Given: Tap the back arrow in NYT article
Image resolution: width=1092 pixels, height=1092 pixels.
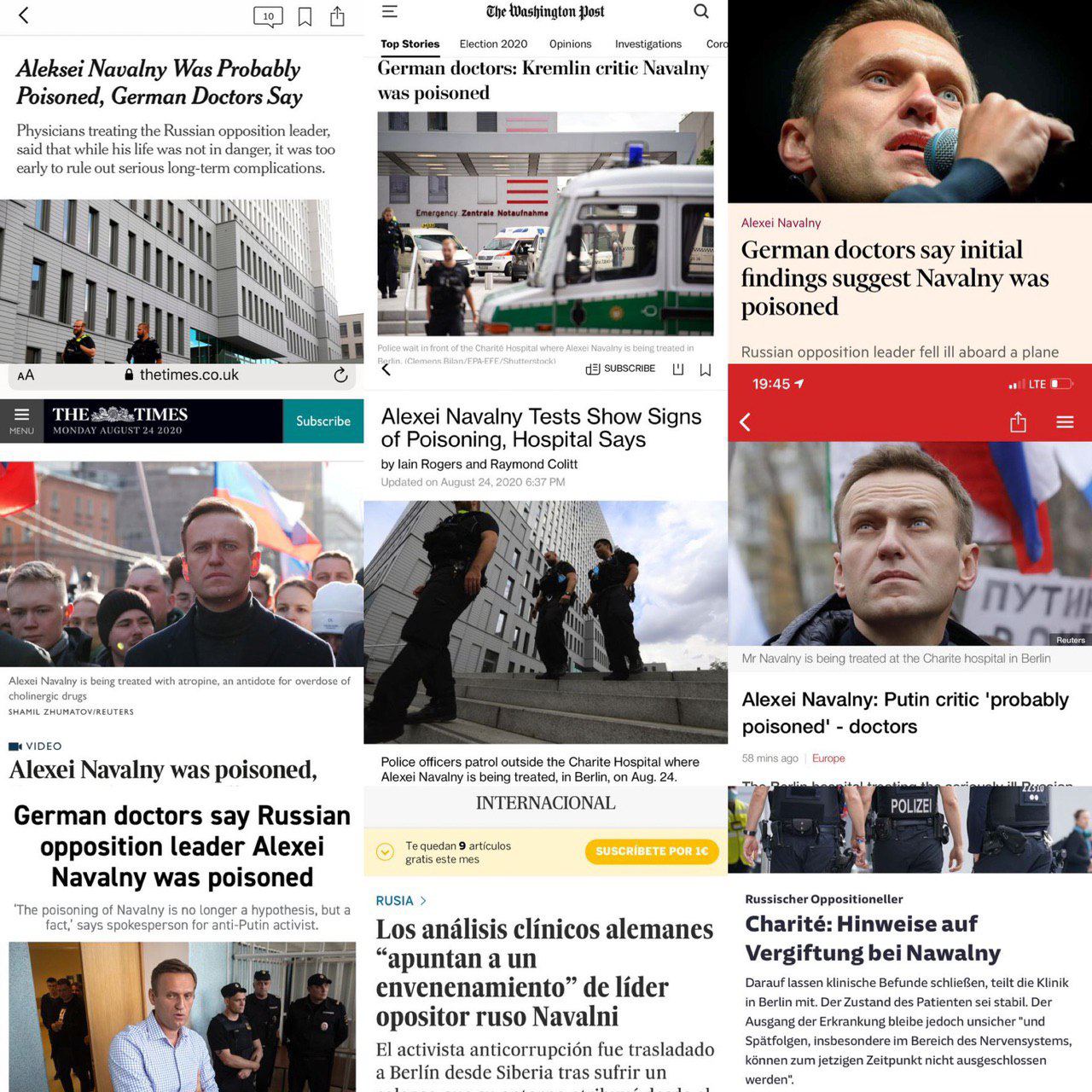Looking at the screenshot, I should click(x=24, y=15).
